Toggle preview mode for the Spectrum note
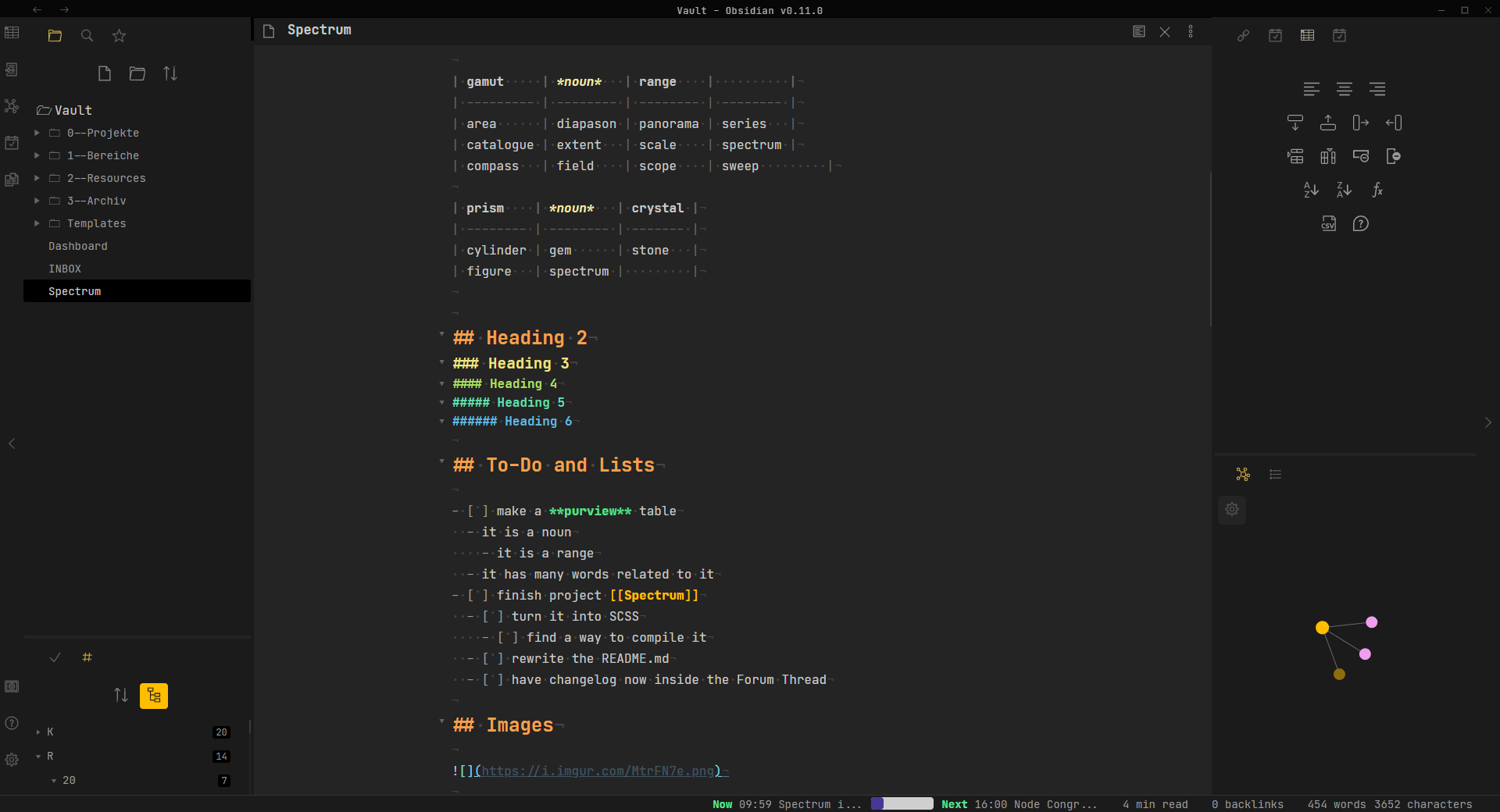 pyautogui.click(x=1139, y=31)
